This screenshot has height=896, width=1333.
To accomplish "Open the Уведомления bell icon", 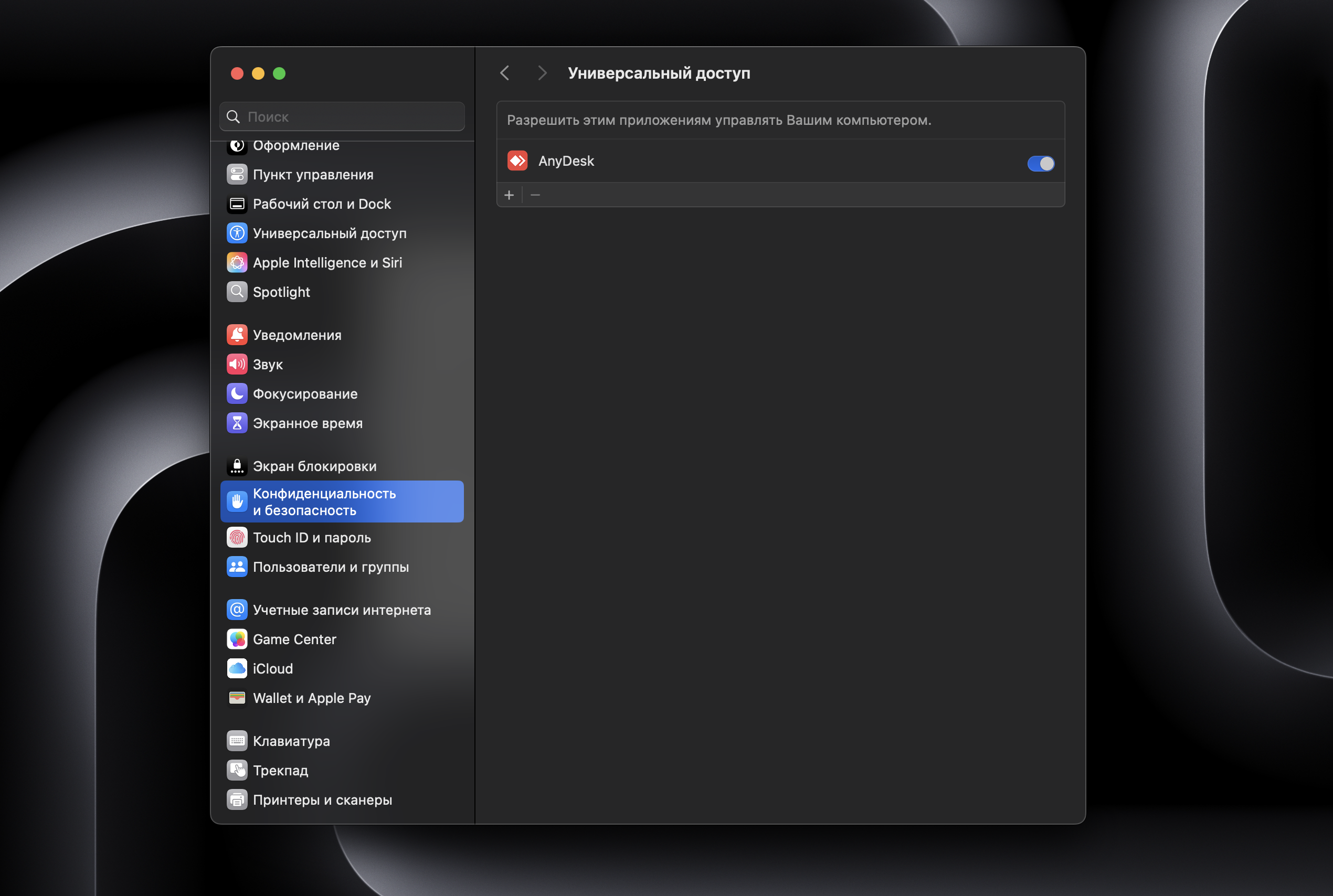I will pos(237,335).
